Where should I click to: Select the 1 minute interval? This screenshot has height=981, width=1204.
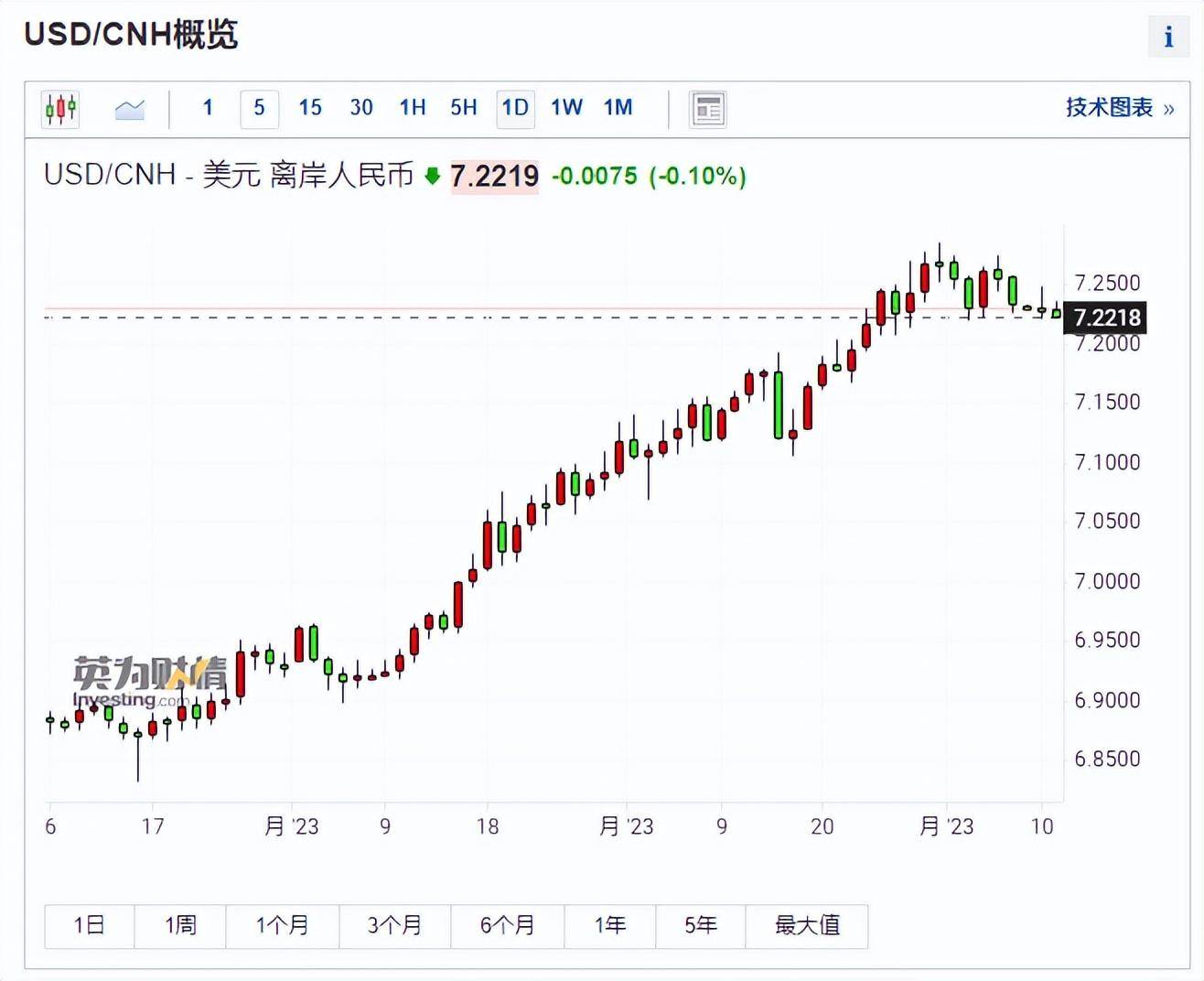click(x=208, y=108)
